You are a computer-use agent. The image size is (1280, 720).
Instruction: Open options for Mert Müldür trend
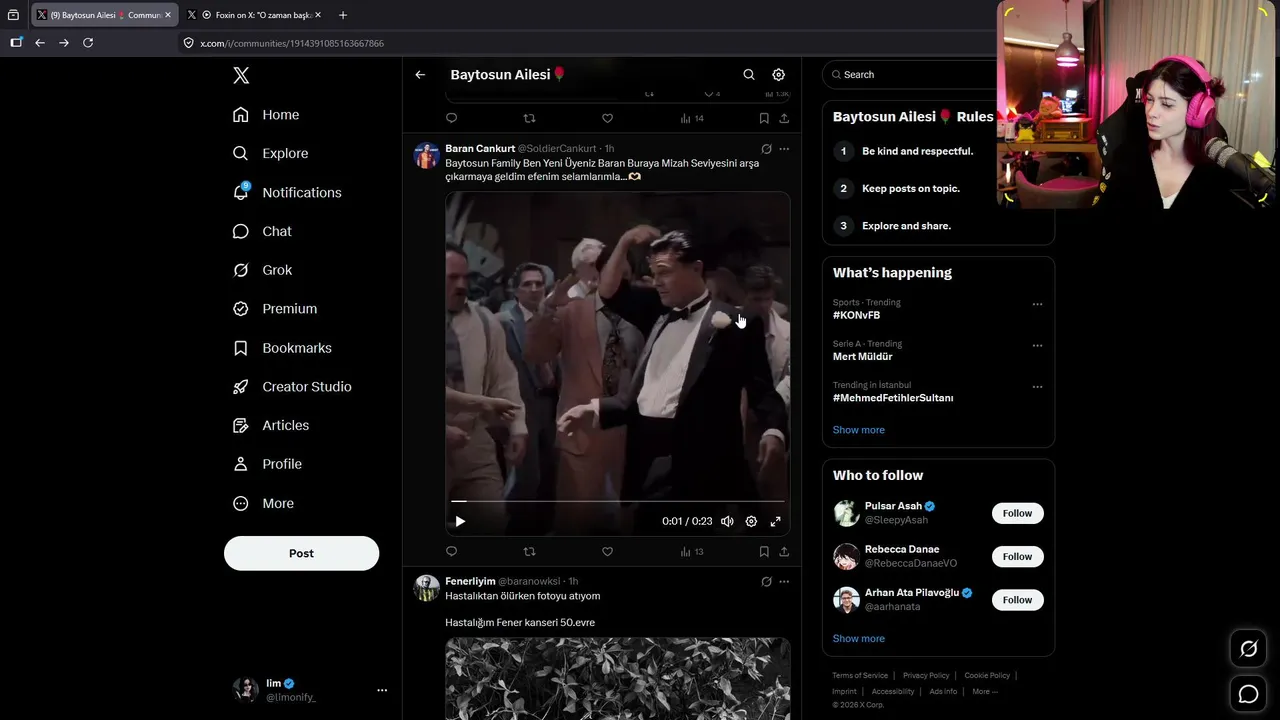[x=1037, y=345]
